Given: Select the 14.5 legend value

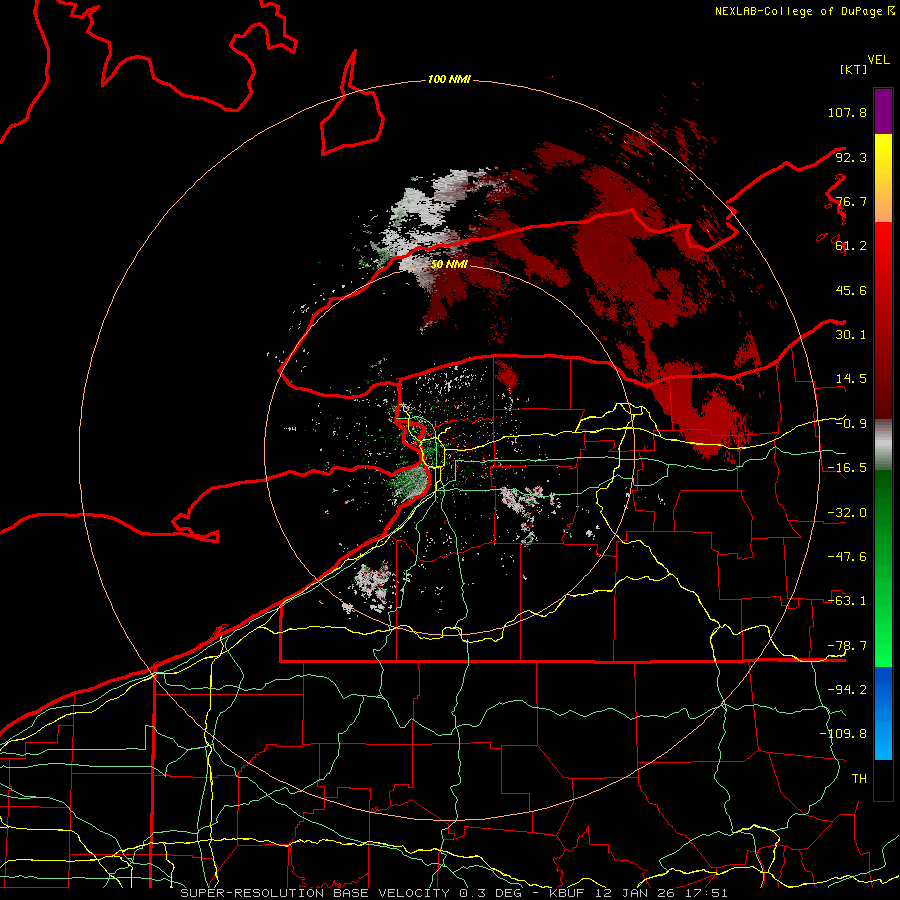Looking at the screenshot, I should click(x=851, y=379).
